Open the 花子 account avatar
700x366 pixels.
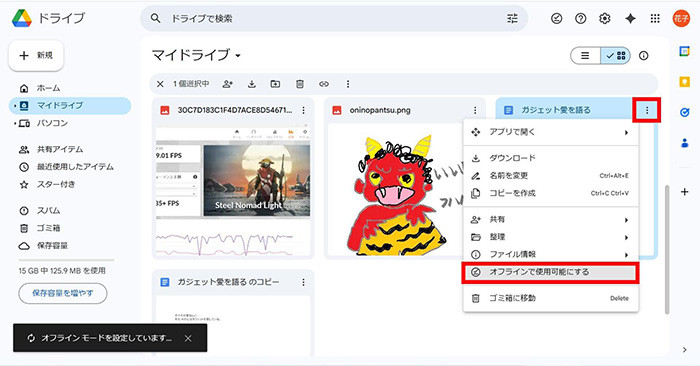tap(681, 18)
